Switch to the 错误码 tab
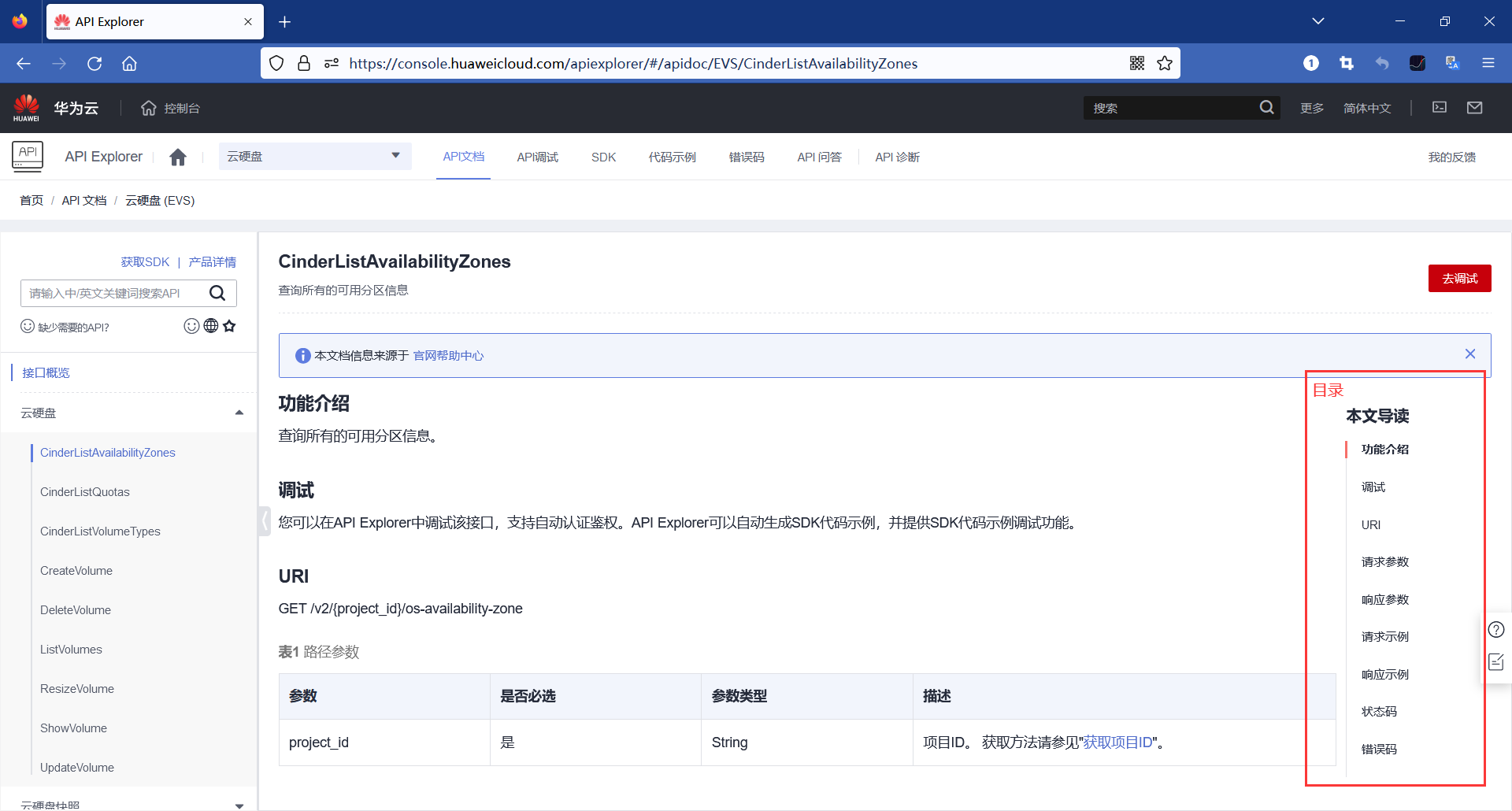Screen dimensions: 1512x811 point(747,157)
